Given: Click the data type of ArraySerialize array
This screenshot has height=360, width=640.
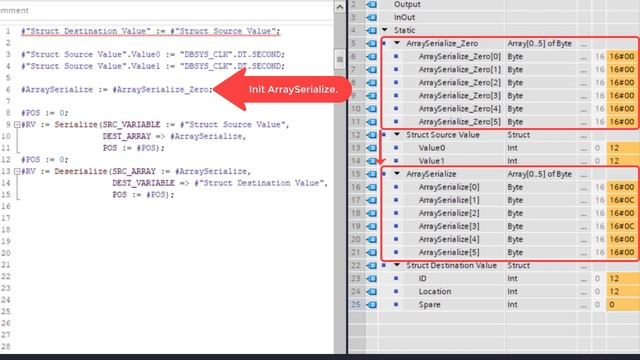Looking at the screenshot, I should tap(539, 174).
